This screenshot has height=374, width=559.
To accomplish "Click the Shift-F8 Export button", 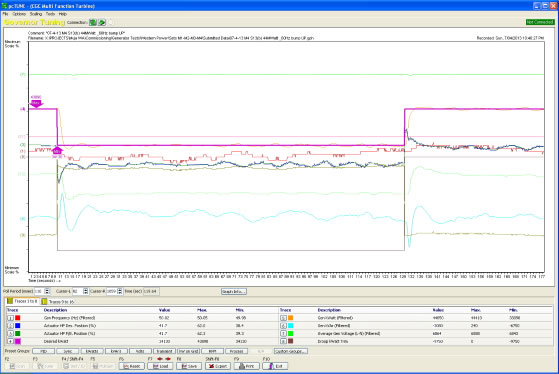I will pos(218,366).
